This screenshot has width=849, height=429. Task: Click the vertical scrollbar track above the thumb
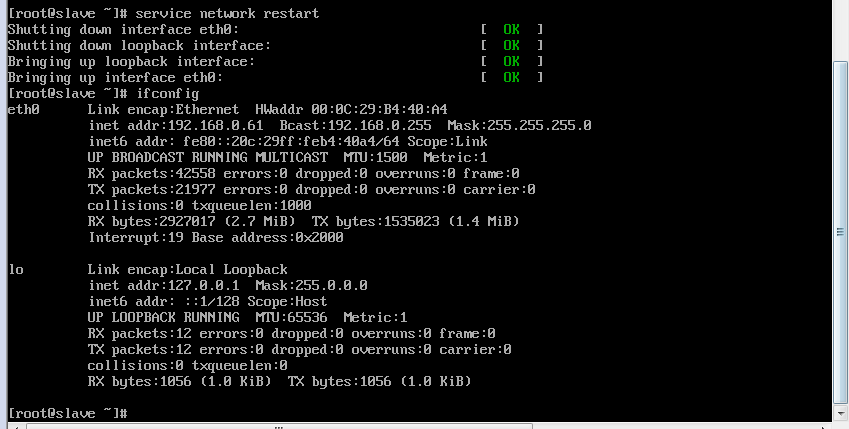coord(840,32)
